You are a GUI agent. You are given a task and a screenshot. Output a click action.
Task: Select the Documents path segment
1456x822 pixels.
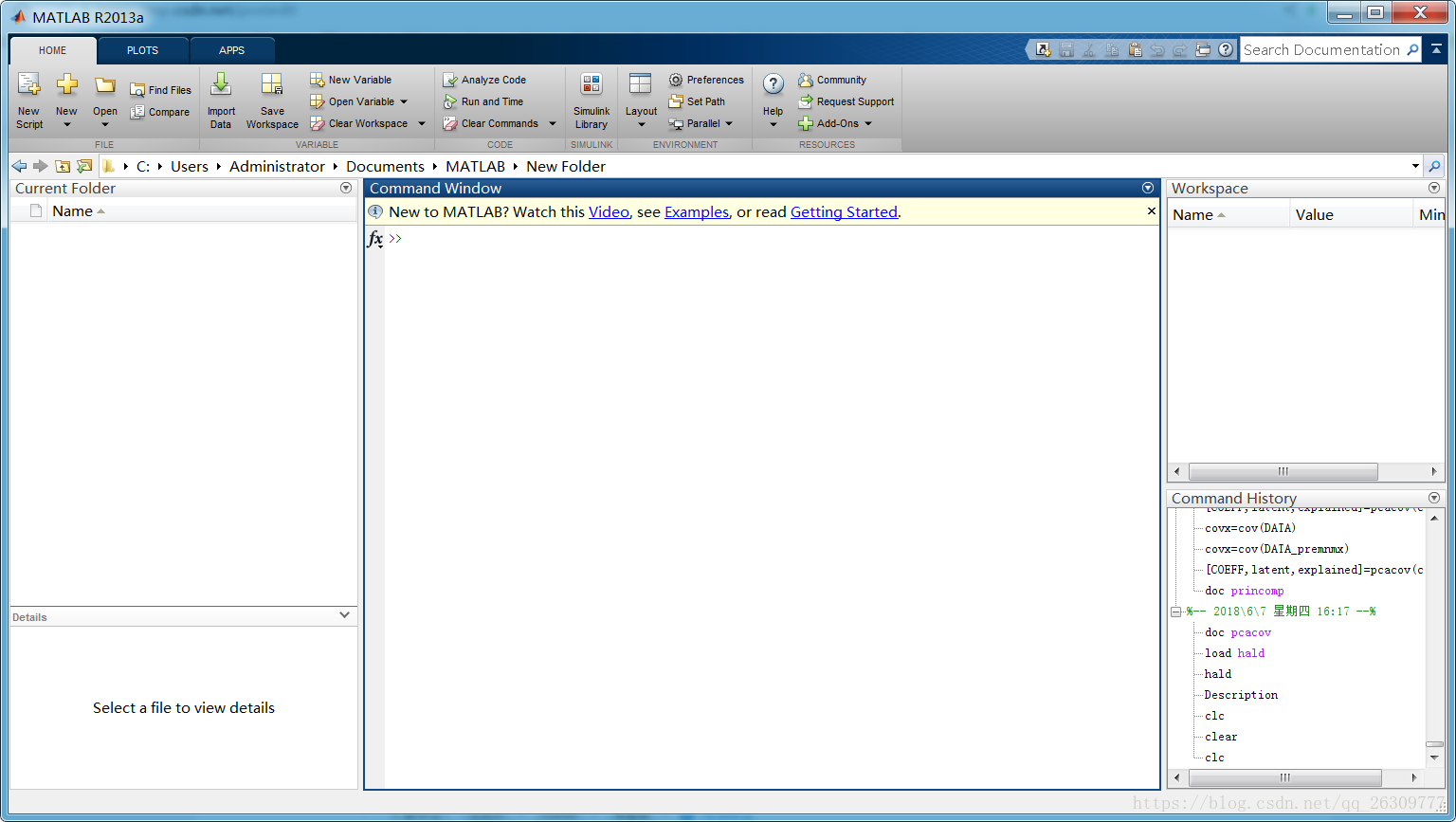(385, 166)
